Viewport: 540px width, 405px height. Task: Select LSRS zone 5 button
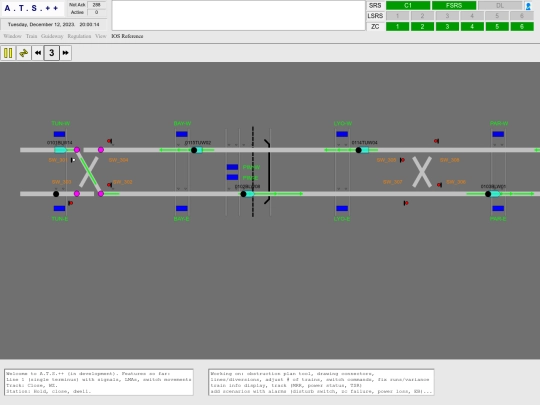coord(497,16)
